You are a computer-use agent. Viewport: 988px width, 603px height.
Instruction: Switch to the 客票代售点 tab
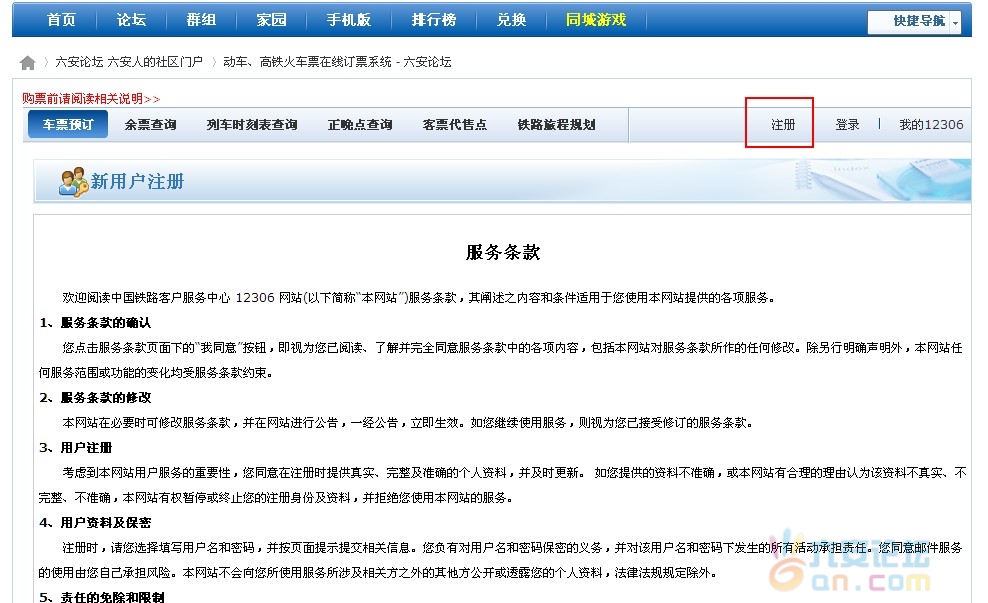pyautogui.click(x=455, y=125)
